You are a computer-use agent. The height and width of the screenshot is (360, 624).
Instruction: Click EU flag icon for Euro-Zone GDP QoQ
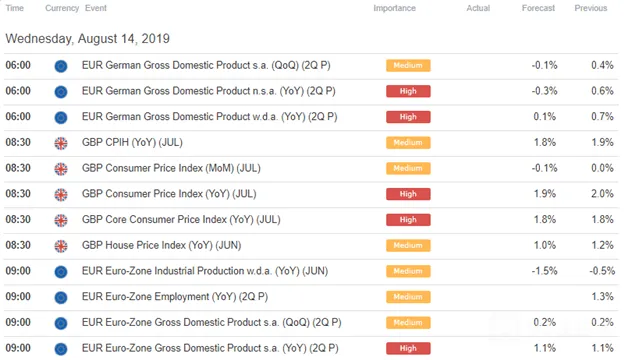pyautogui.click(x=61, y=323)
